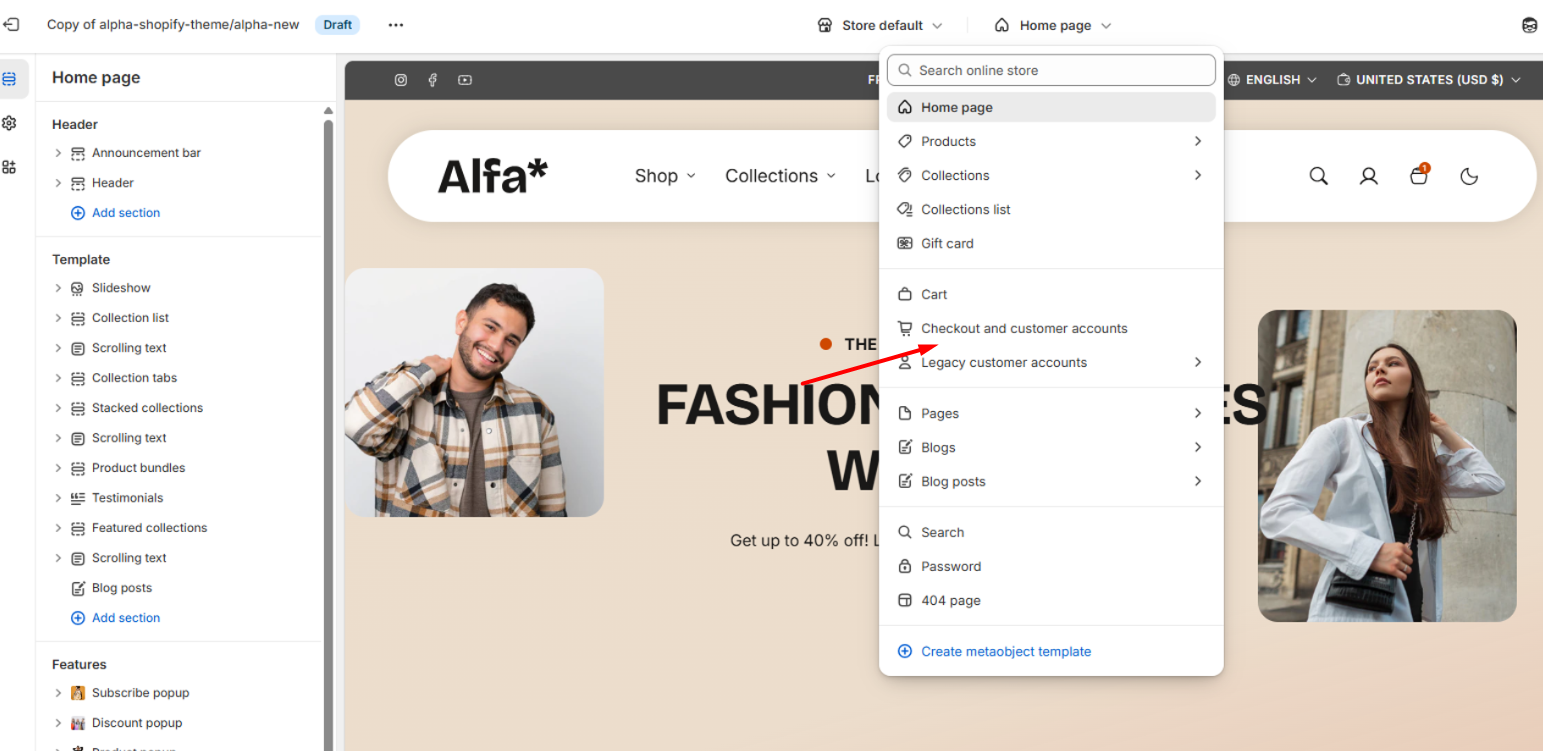
Task: Click the plus icon beside Create metaobject template
Action: (x=905, y=651)
